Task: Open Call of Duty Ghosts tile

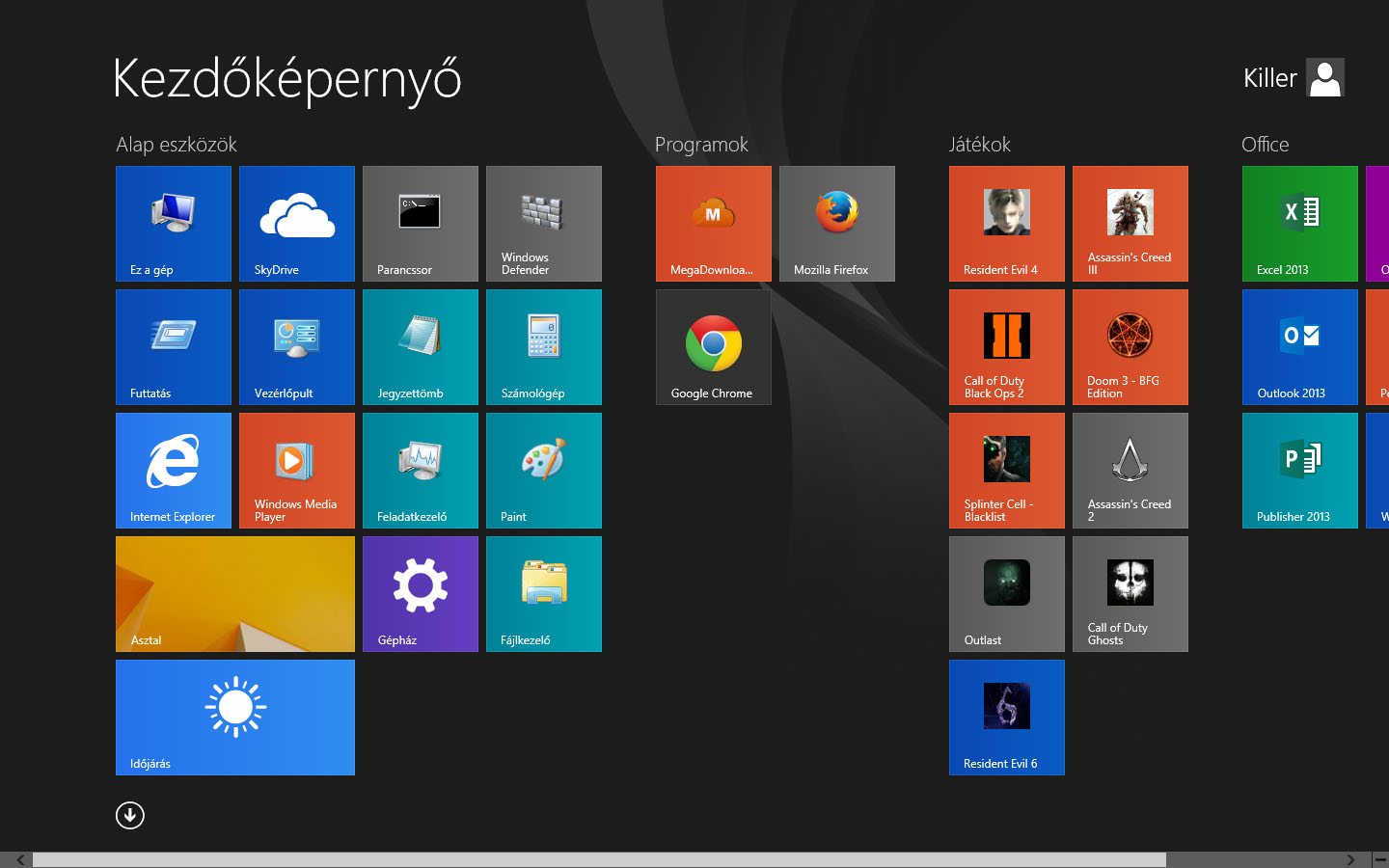Action: [1130, 594]
